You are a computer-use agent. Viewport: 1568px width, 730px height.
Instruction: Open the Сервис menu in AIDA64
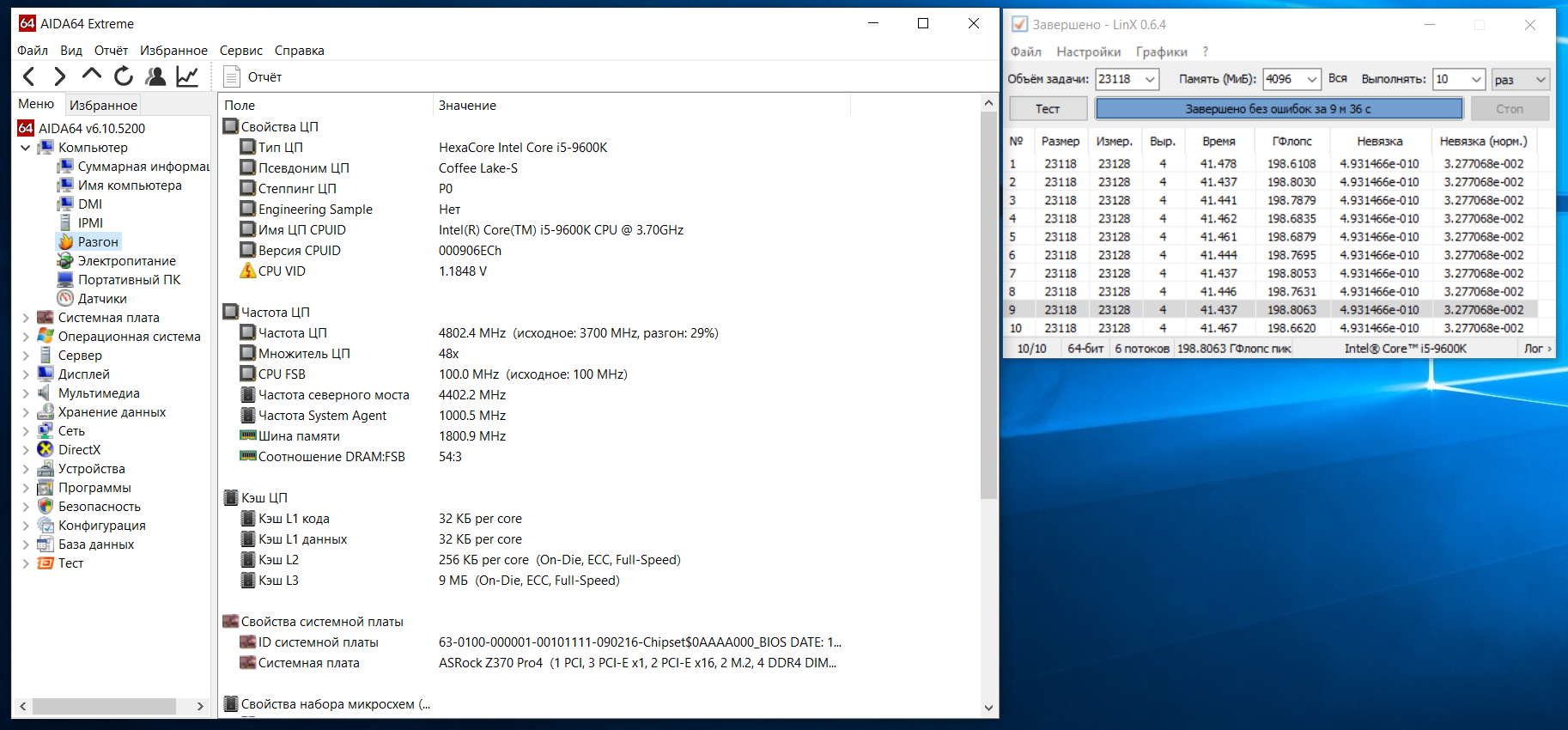pos(241,51)
